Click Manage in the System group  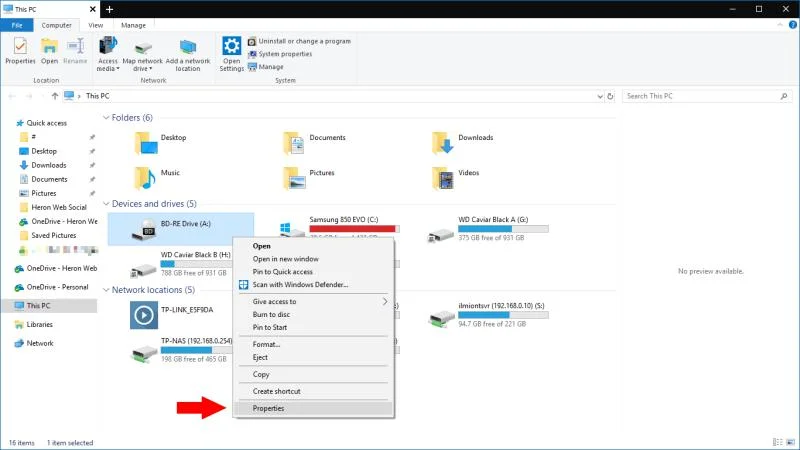point(265,67)
